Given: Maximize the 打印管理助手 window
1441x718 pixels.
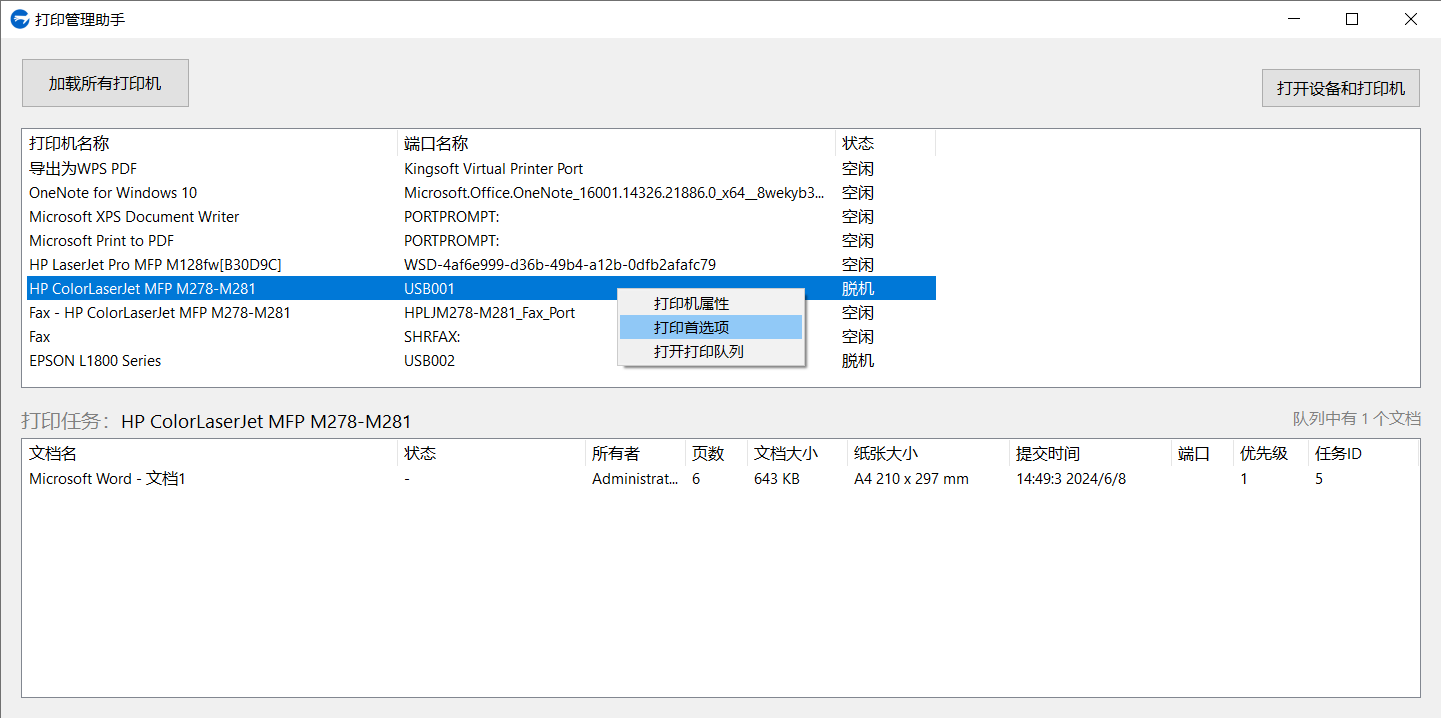Looking at the screenshot, I should pos(1352,19).
